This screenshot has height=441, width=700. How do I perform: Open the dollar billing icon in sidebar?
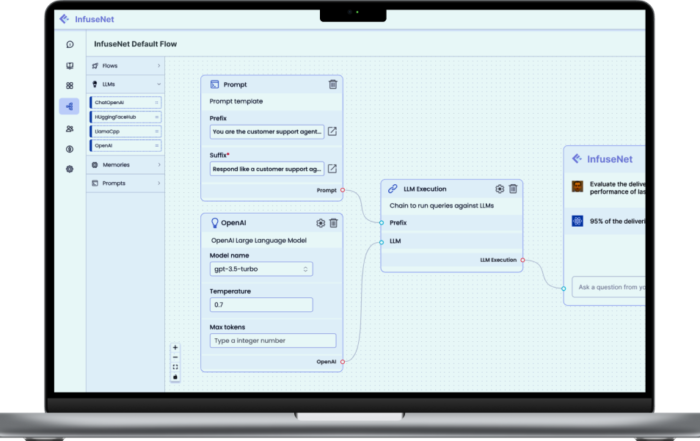coord(70,149)
